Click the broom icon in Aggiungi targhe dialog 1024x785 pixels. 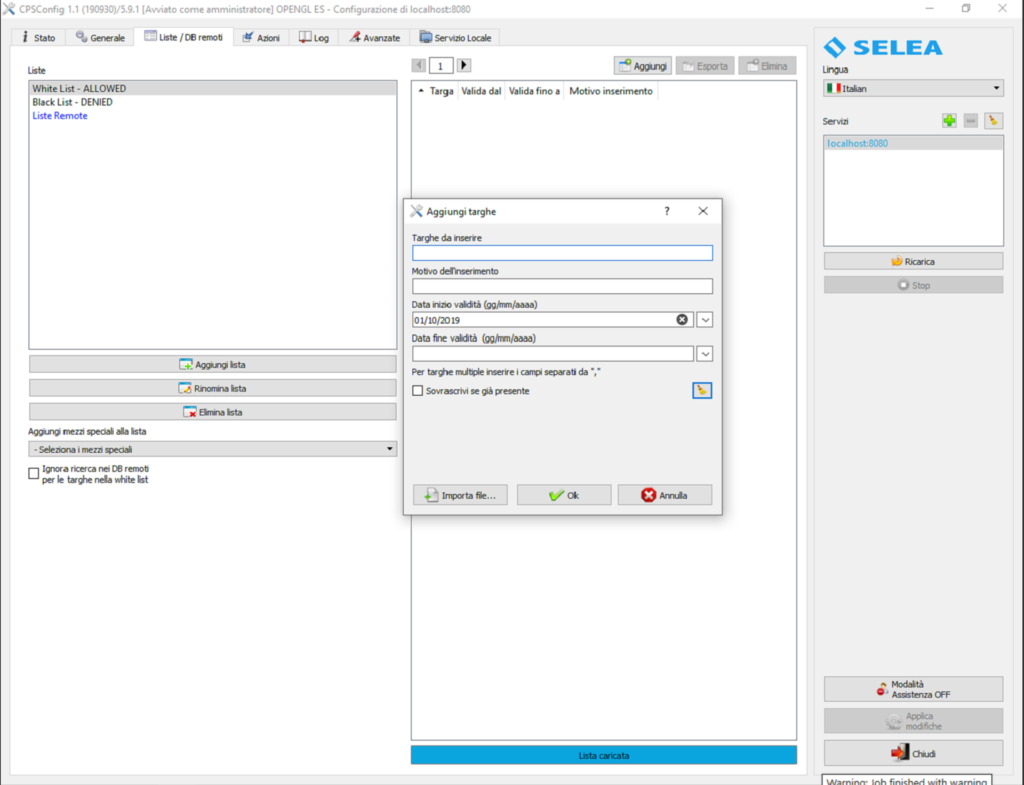(702, 390)
